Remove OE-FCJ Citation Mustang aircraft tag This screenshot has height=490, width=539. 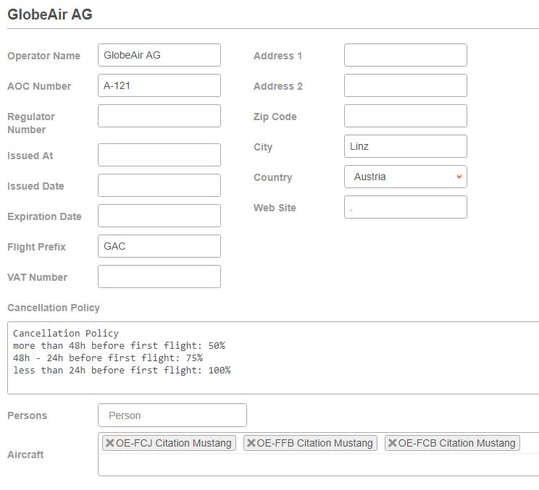coord(110,443)
